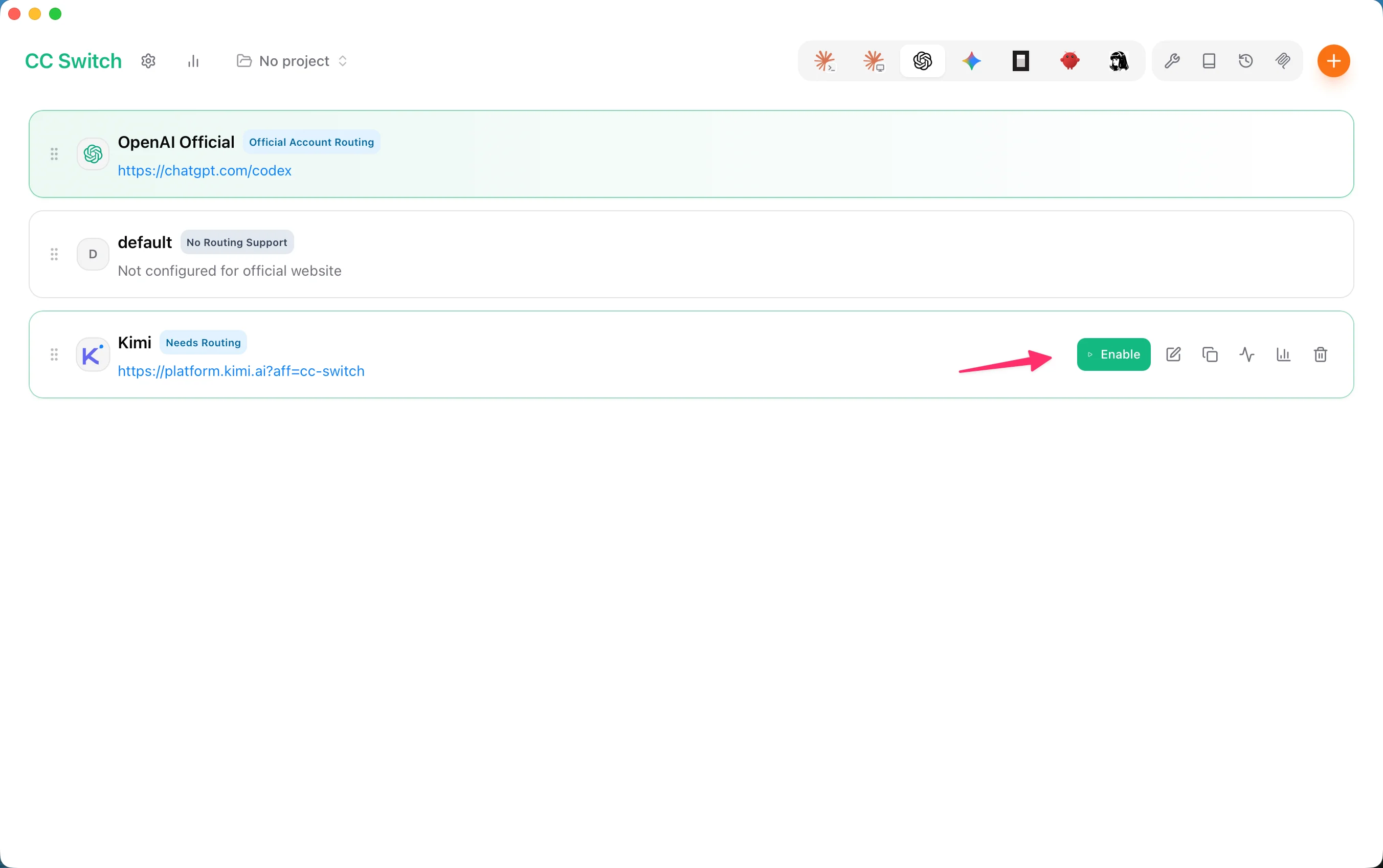Grab the drag handle of OpenAI Official
Screen dimensions: 1383x868
click(54, 154)
